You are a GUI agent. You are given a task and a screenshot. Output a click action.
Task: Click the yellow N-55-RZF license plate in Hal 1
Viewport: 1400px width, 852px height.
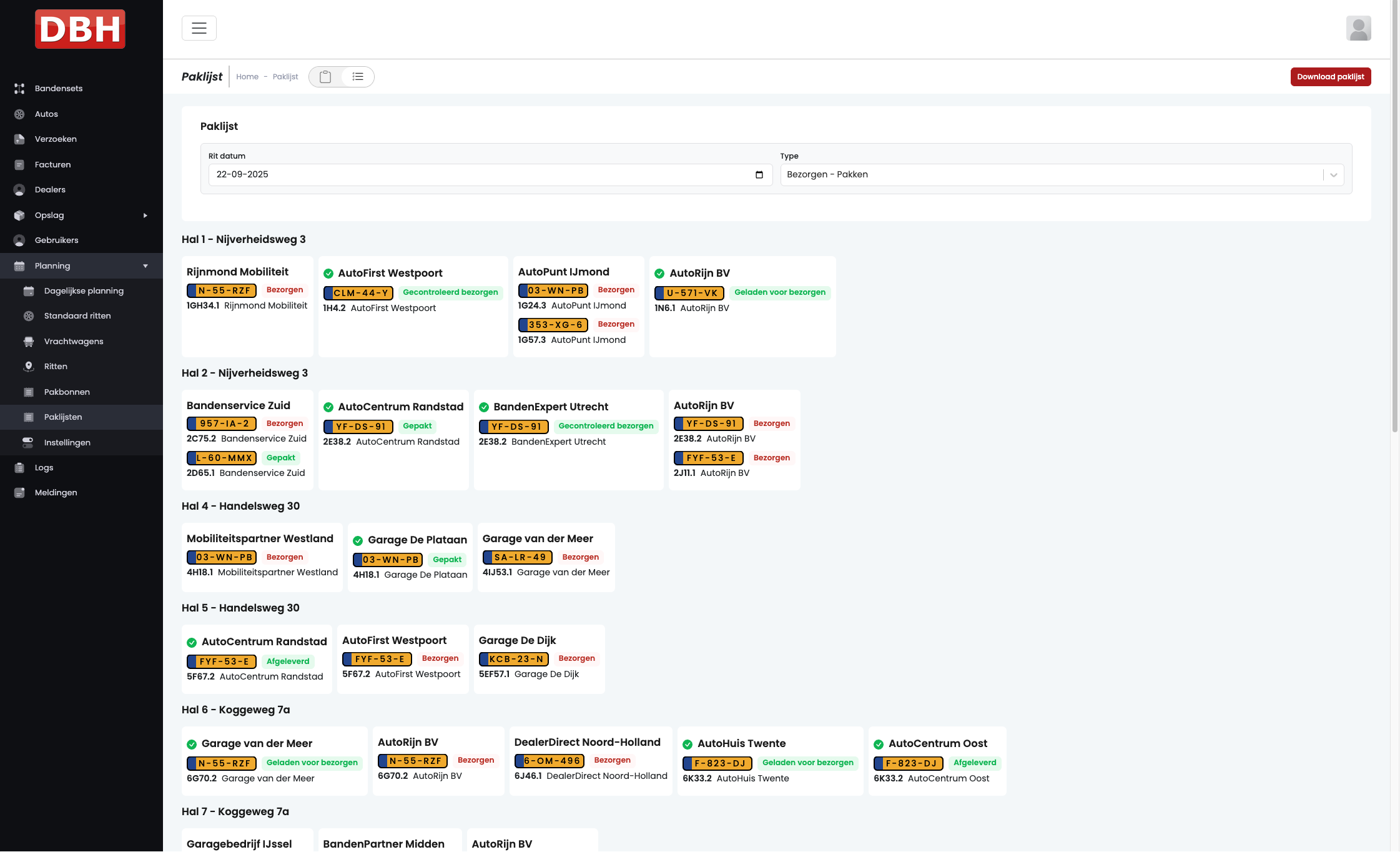point(222,290)
